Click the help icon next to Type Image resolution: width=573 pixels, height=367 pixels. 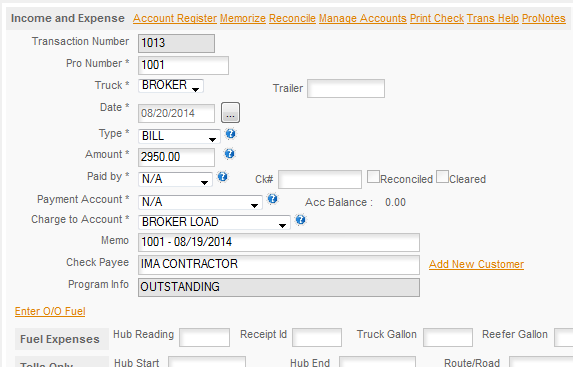tap(231, 134)
